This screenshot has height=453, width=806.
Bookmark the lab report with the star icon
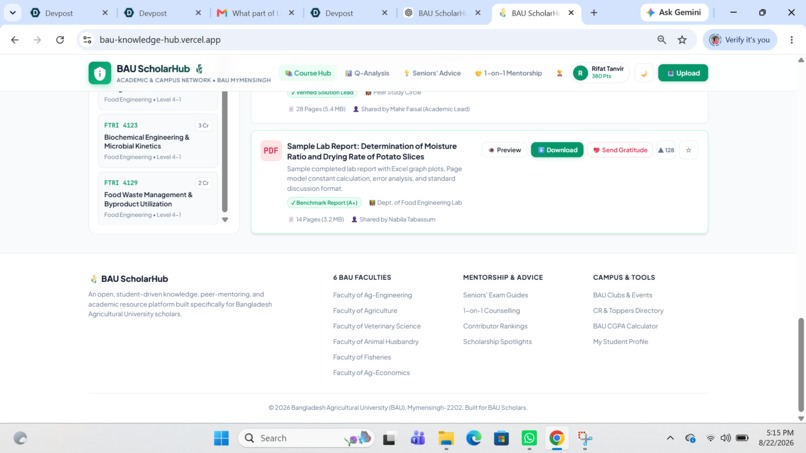[688, 150]
